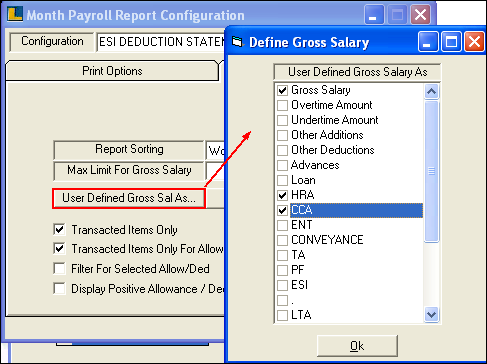The width and height of the screenshot is (487, 364).
Task: Tick the ESI checkbox
Action: 282,285
